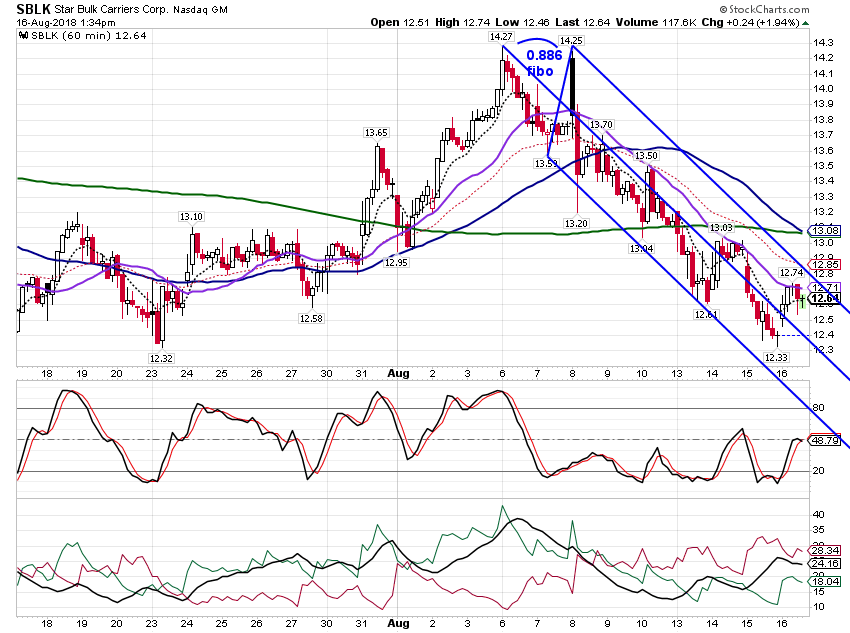
Task: Click the 0.886 fibo annotation text
Action: [x=544, y=63]
